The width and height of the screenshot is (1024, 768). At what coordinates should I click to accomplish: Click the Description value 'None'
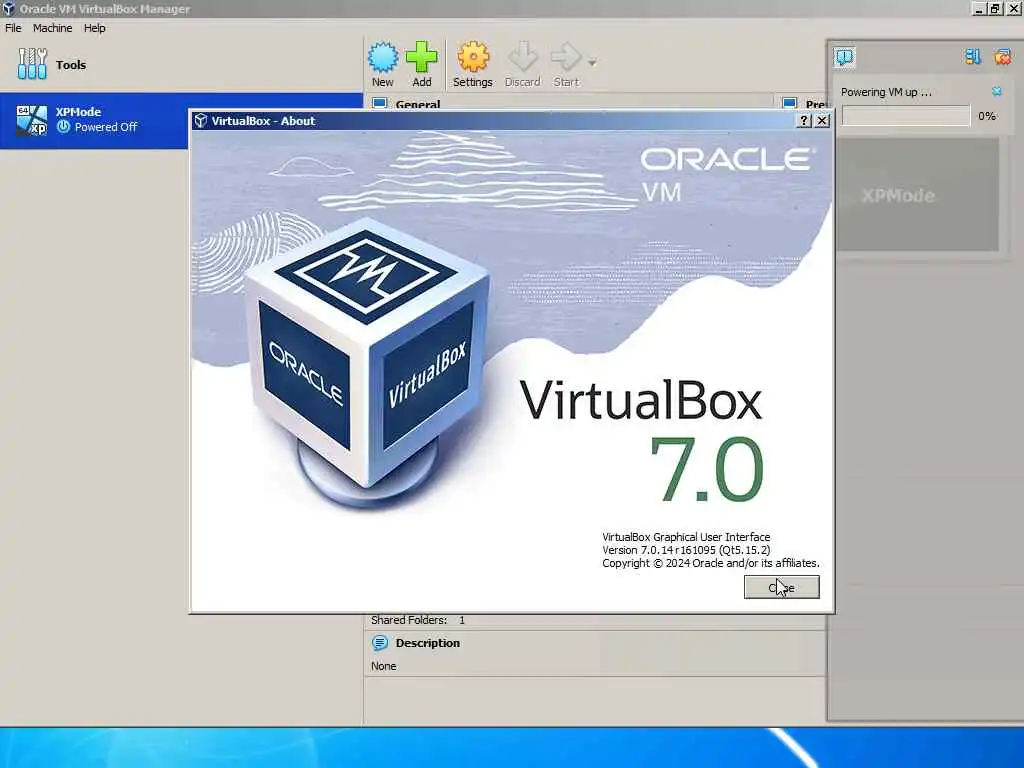(383, 666)
